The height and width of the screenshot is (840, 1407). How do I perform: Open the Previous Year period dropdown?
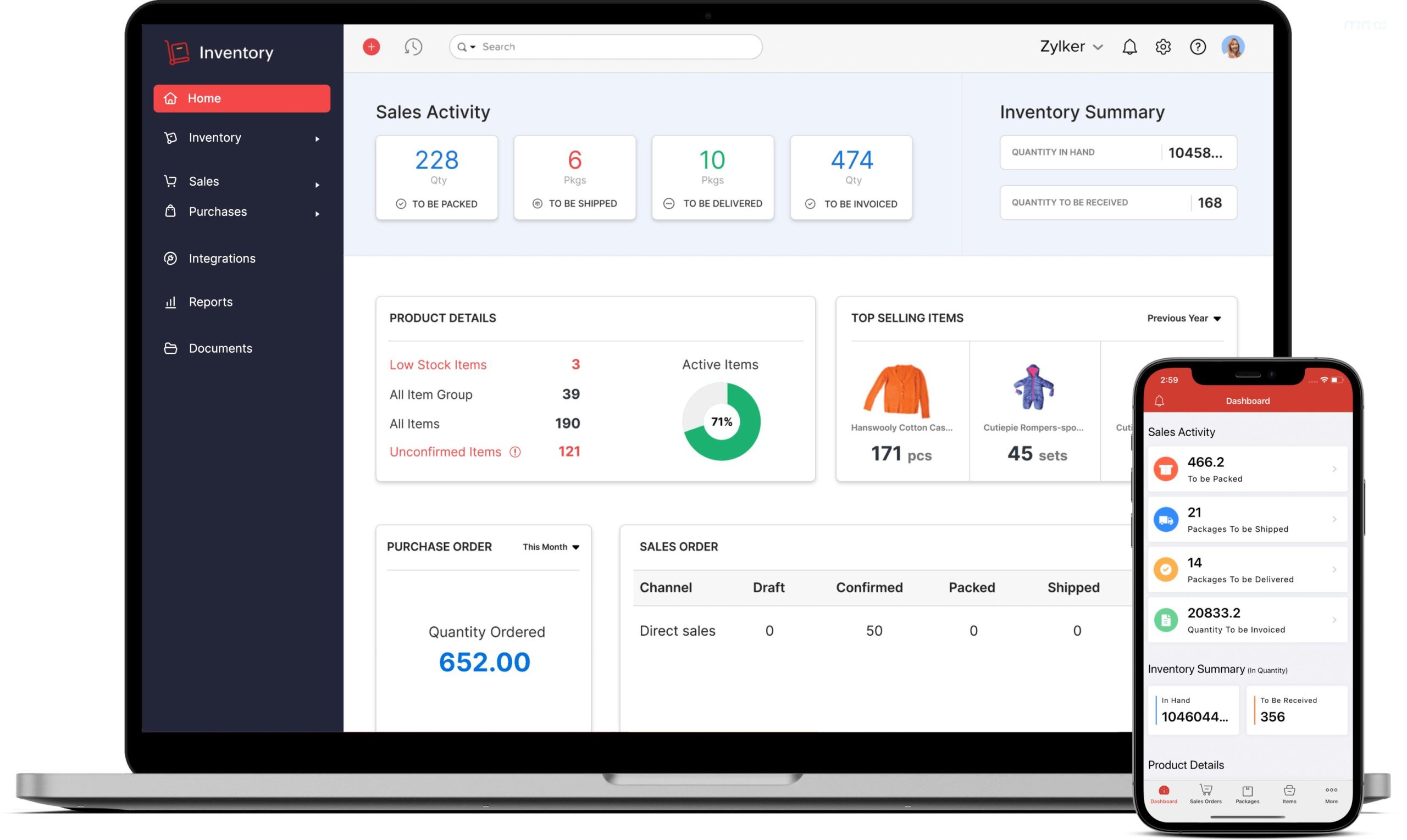1183,319
